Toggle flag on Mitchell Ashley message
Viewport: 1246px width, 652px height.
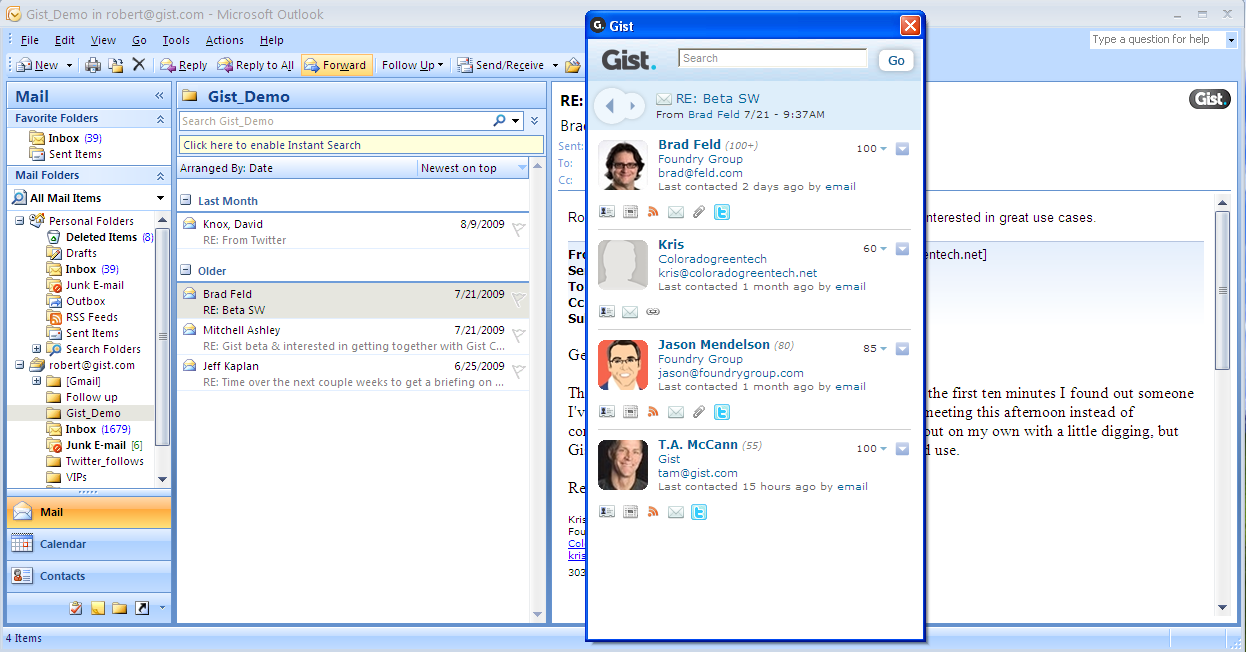(x=518, y=335)
